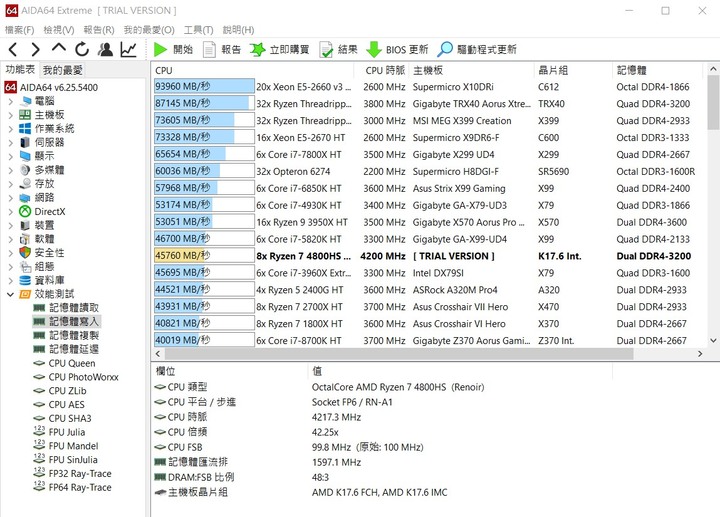This screenshot has height=517, width=720.
Task: Select CPU PhotoWorxx benchmark
Action: click(76, 377)
